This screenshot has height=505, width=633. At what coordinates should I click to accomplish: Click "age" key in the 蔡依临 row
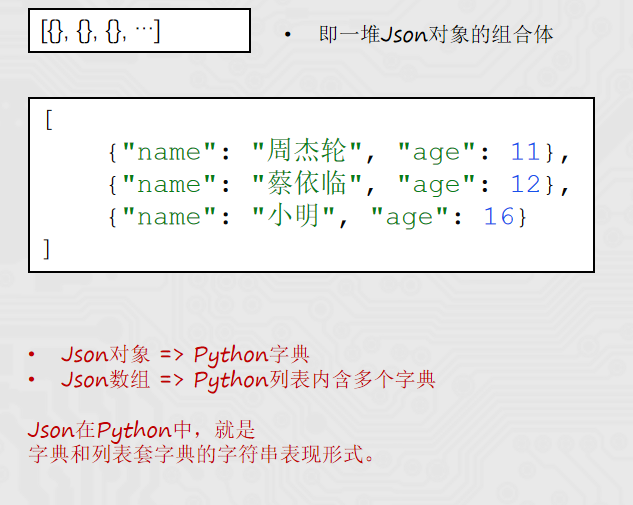tap(436, 185)
